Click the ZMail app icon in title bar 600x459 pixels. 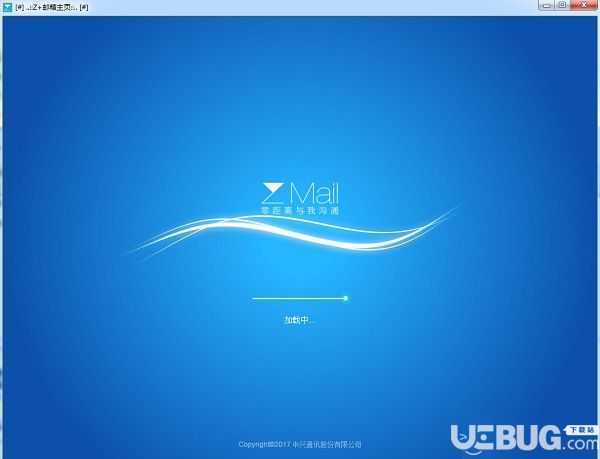coord(7,7)
